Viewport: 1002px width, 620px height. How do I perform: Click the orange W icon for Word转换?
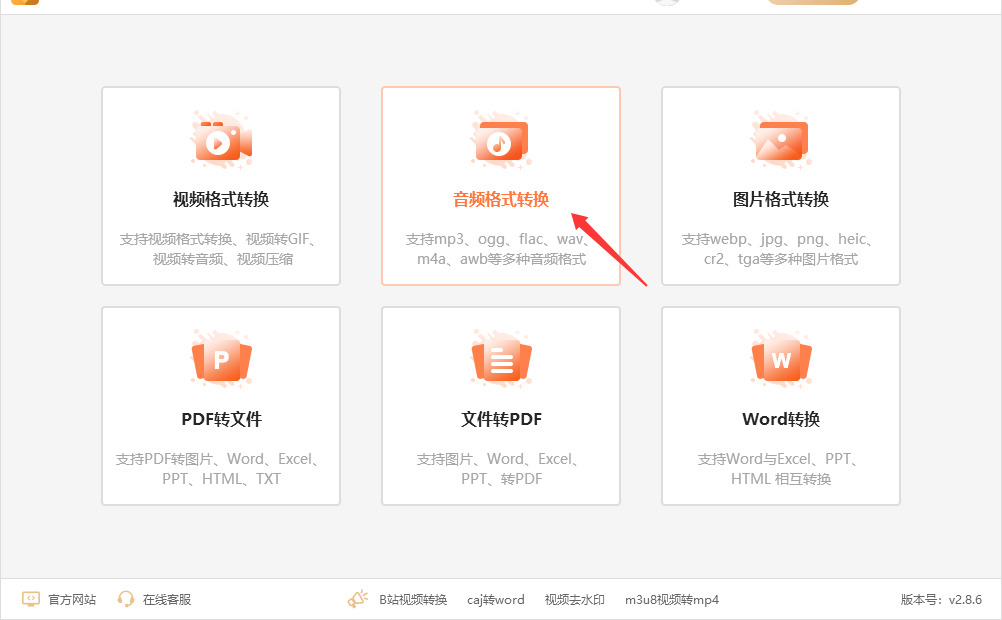click(781, 359)
